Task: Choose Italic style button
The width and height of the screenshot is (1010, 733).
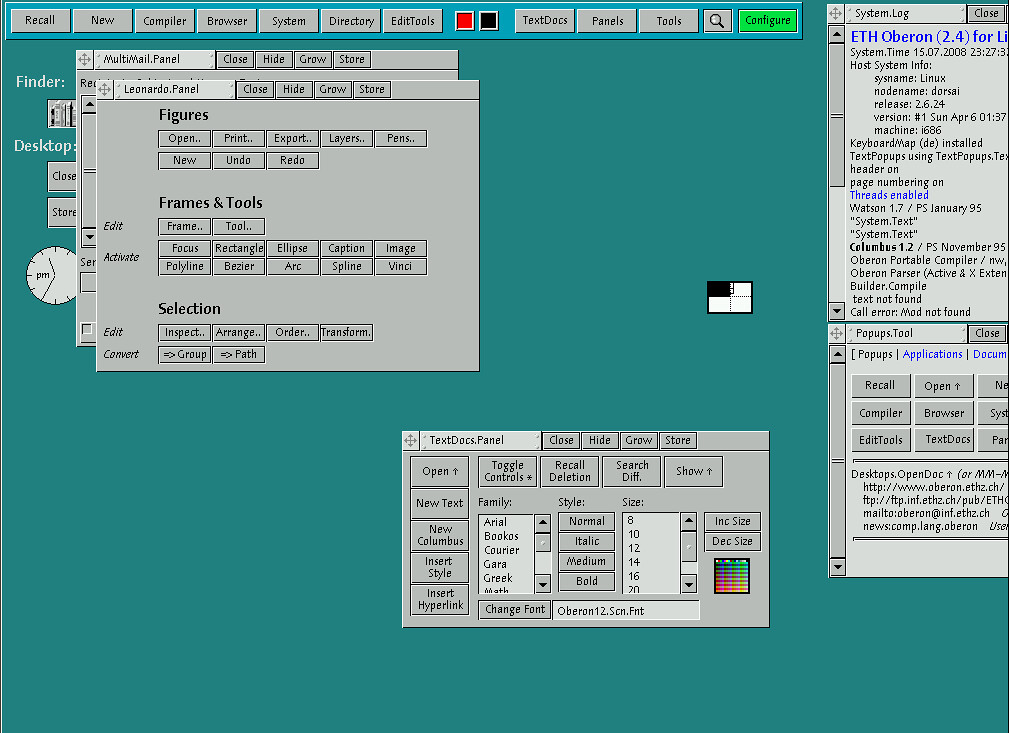Action: 587,541
